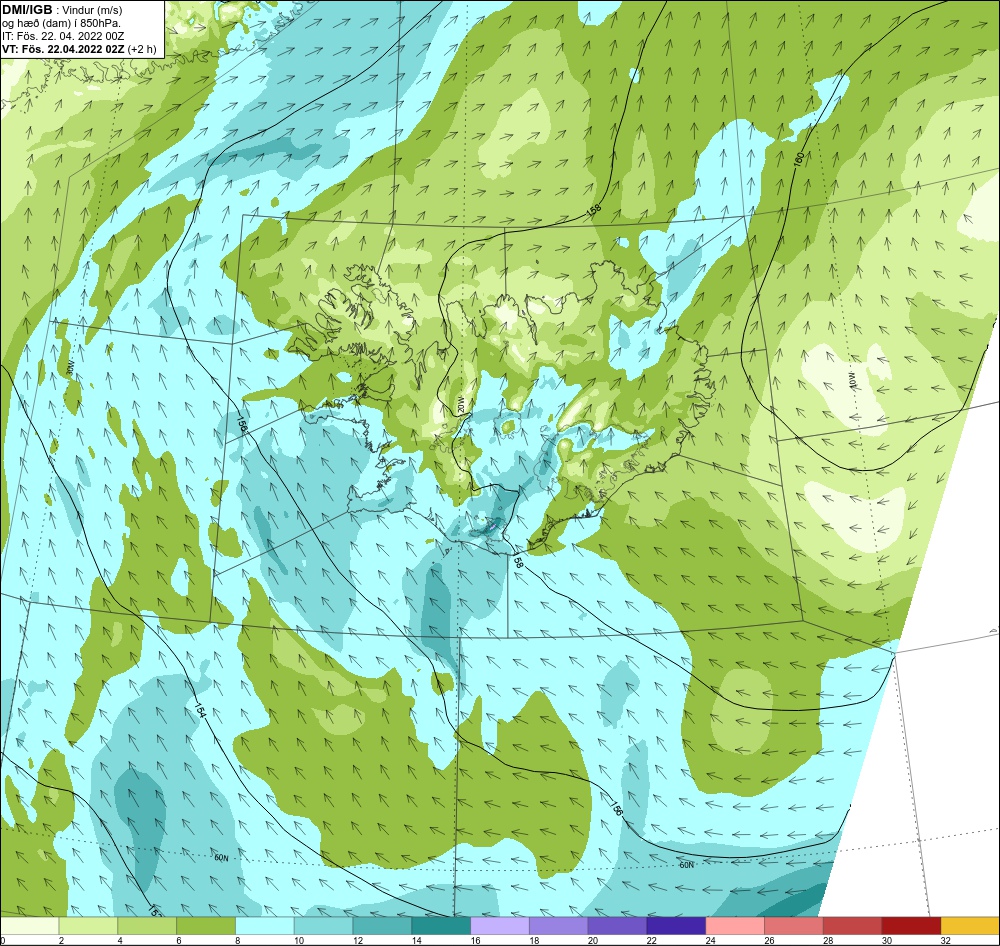The width and height of the screenshot is (1000, 946).
Task: Click the 16–18 m/s lavender legend swatch
Action: pyautogui.click(x=500, y=926)
